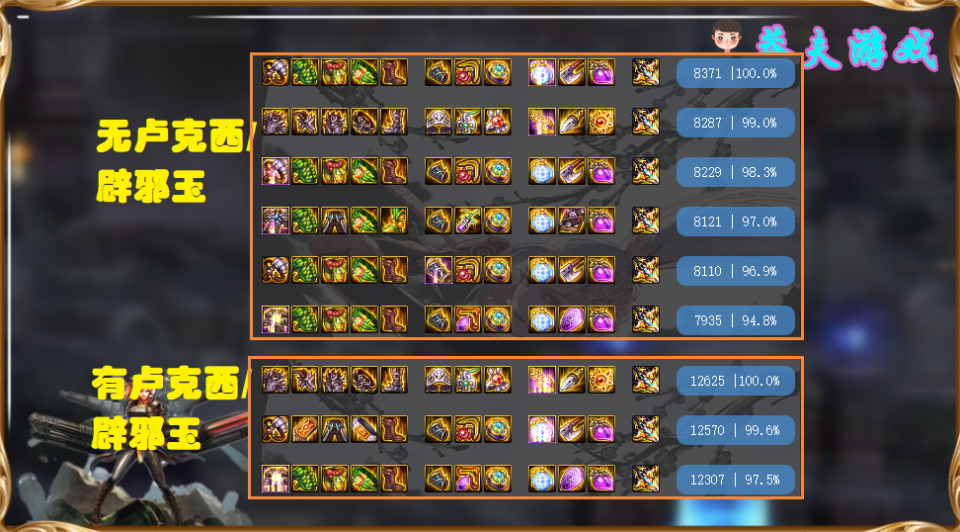Click the 8371 | 100.0% score button
This screenshot has width=960, height=532.
coord(735,73)
